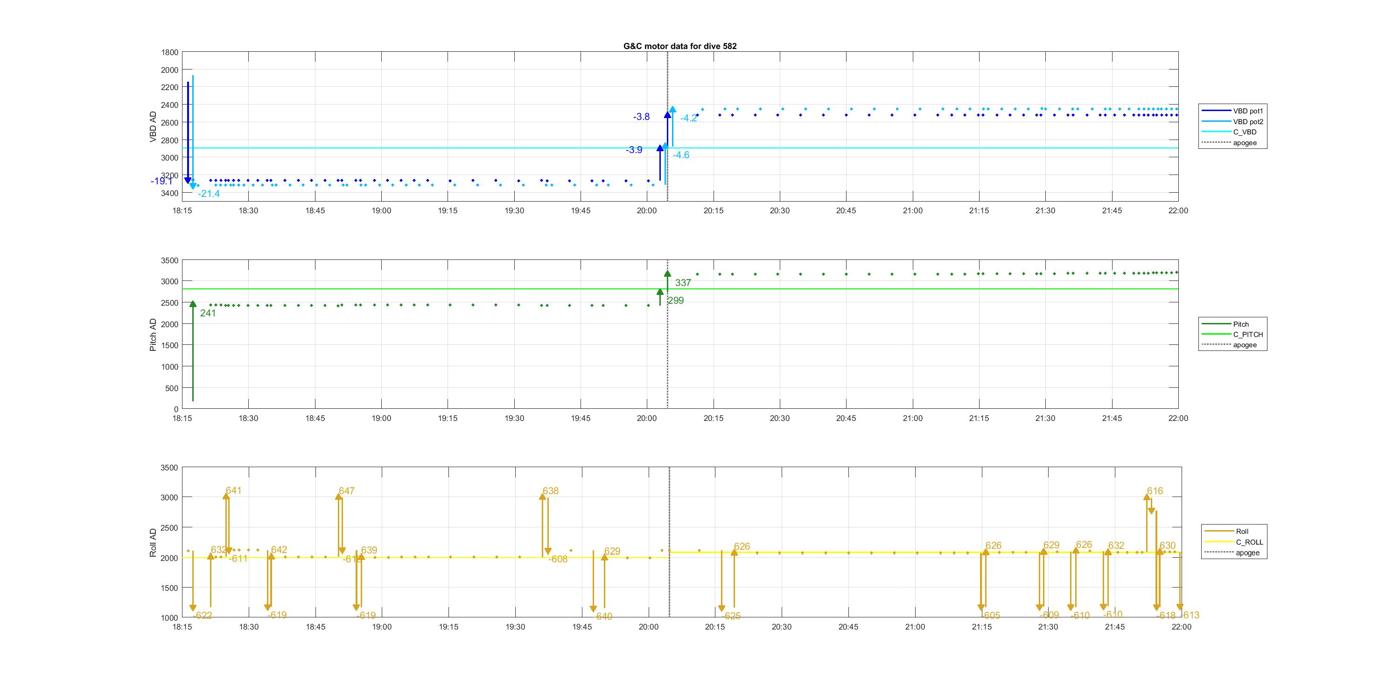Click the '299' annotation in the Pitch plot
Viewport: 1400px width, 693px height.
point(675,300)
